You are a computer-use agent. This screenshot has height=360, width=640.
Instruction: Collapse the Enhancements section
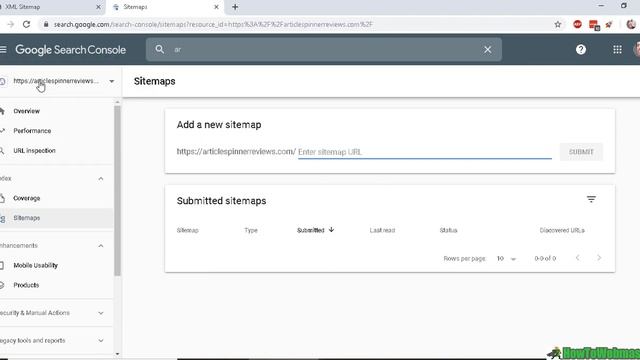pyautogui.click(x=100, y=246)
